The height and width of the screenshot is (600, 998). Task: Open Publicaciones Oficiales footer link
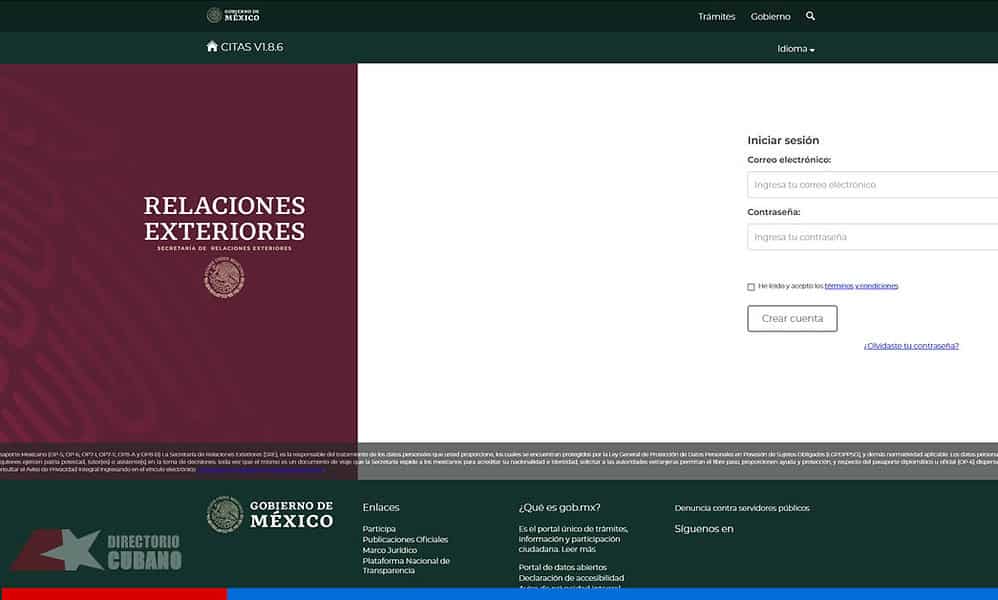[x=405, y=540]
